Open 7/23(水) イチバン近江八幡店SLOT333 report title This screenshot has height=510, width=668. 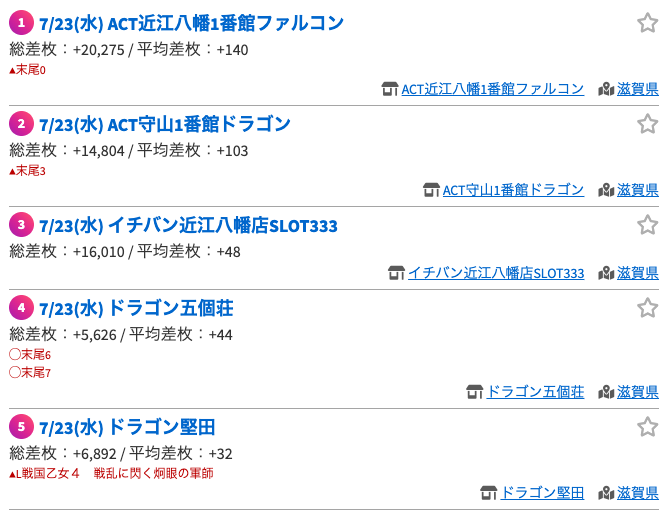pyautogui.click(x=188, y=225)
